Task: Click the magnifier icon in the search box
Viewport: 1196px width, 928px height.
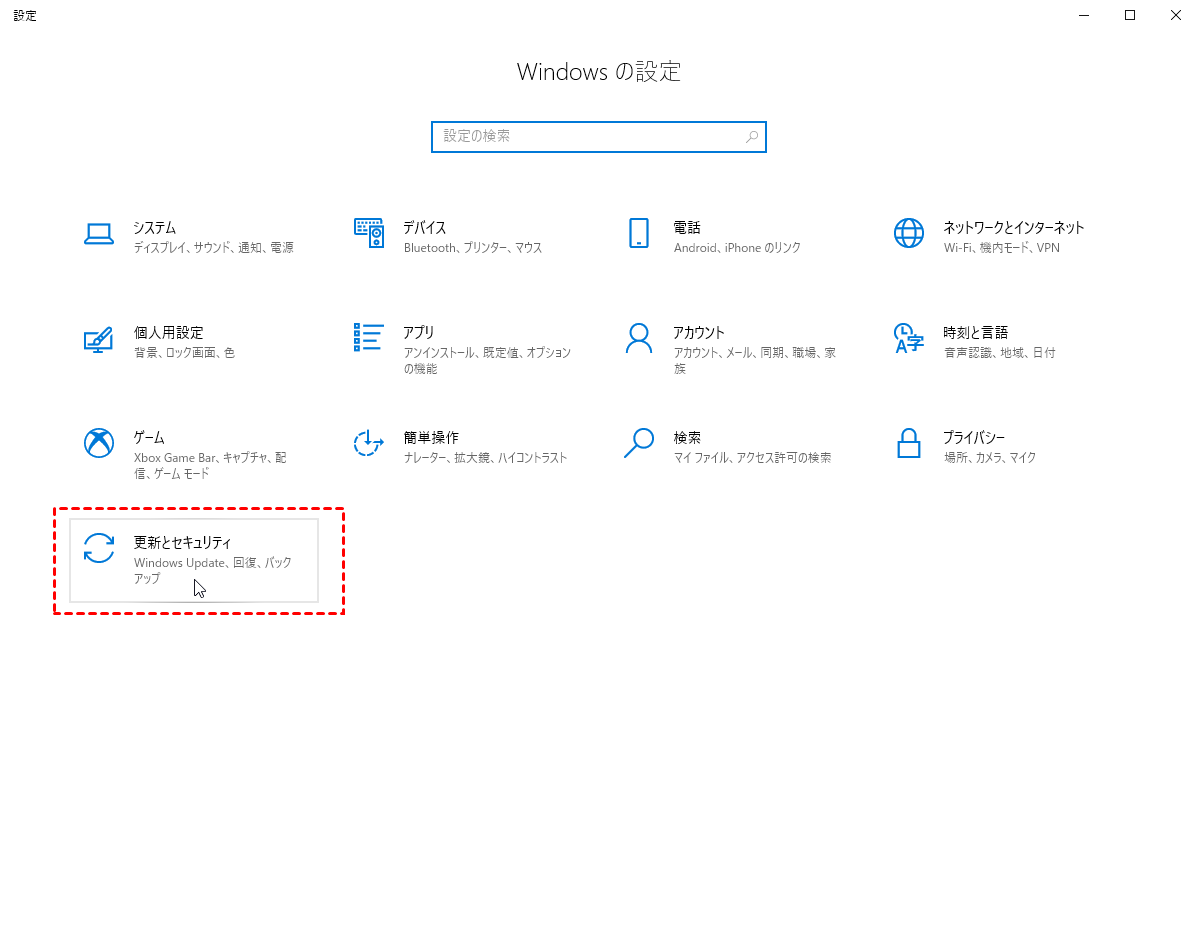Action: point(752,136)
